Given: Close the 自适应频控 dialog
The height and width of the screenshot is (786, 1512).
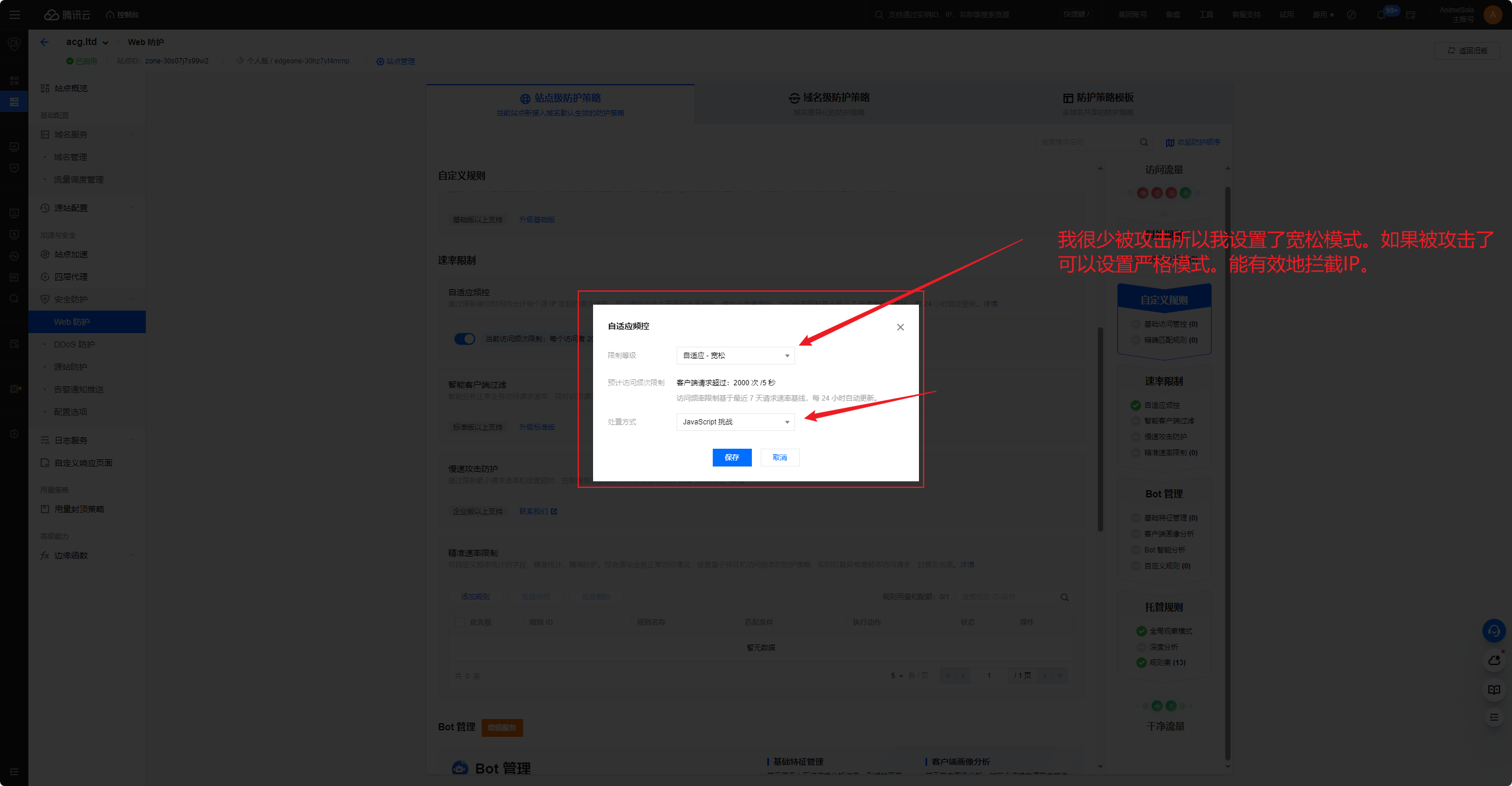Looking at the screenshot, I should click(900, 327).
